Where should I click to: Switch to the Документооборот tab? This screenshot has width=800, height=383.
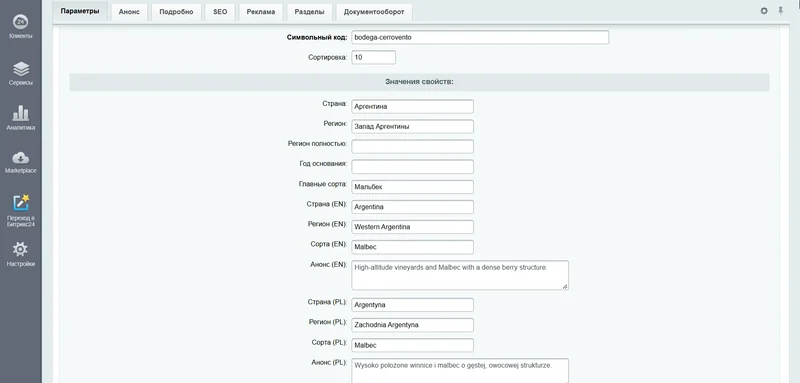374,12
